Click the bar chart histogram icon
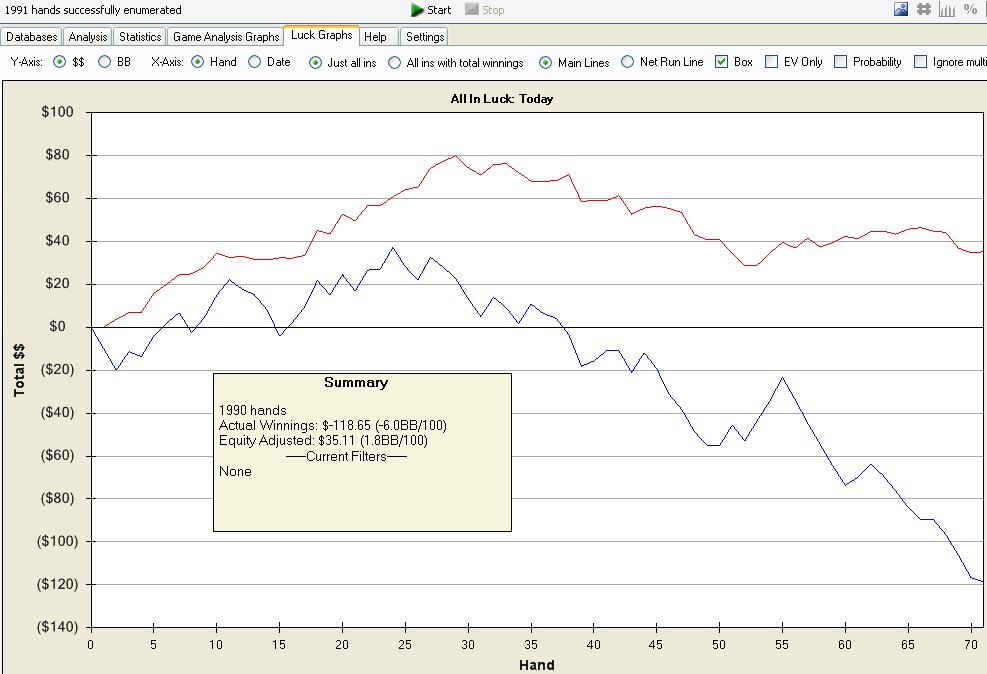 [x=947, y=9]
